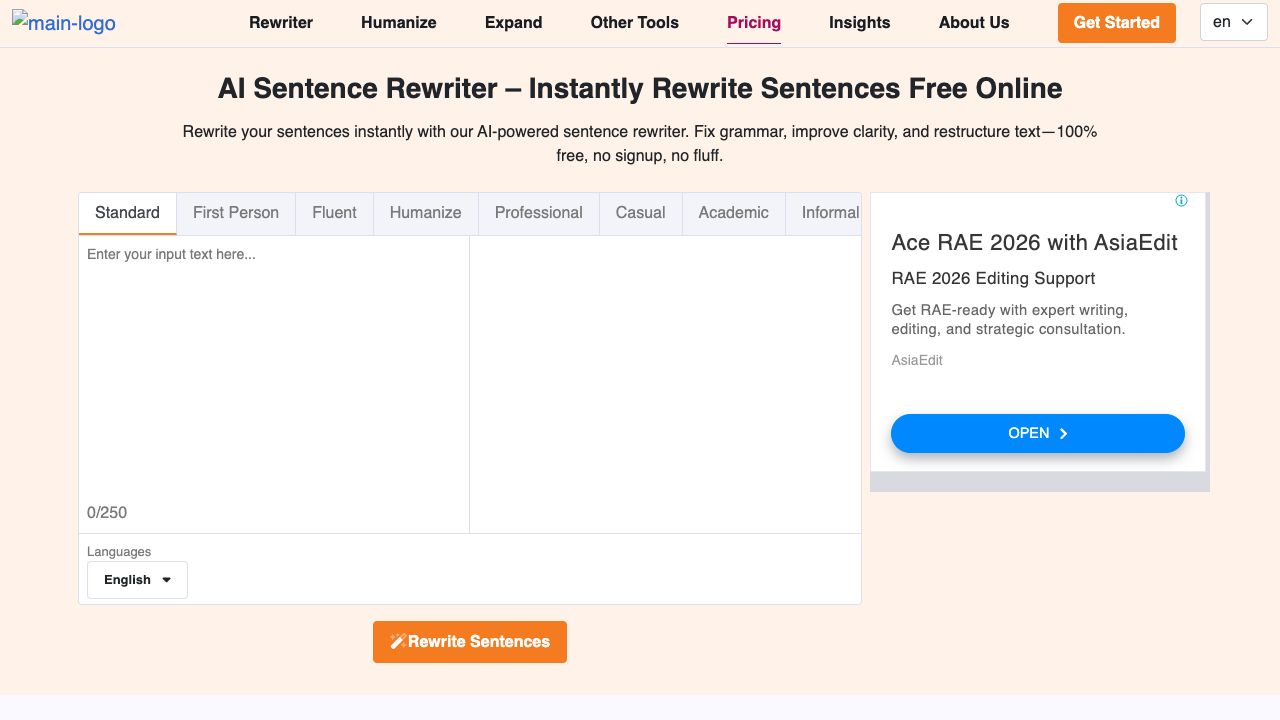Choose the Professional tone tab

(x=538, y=213)
